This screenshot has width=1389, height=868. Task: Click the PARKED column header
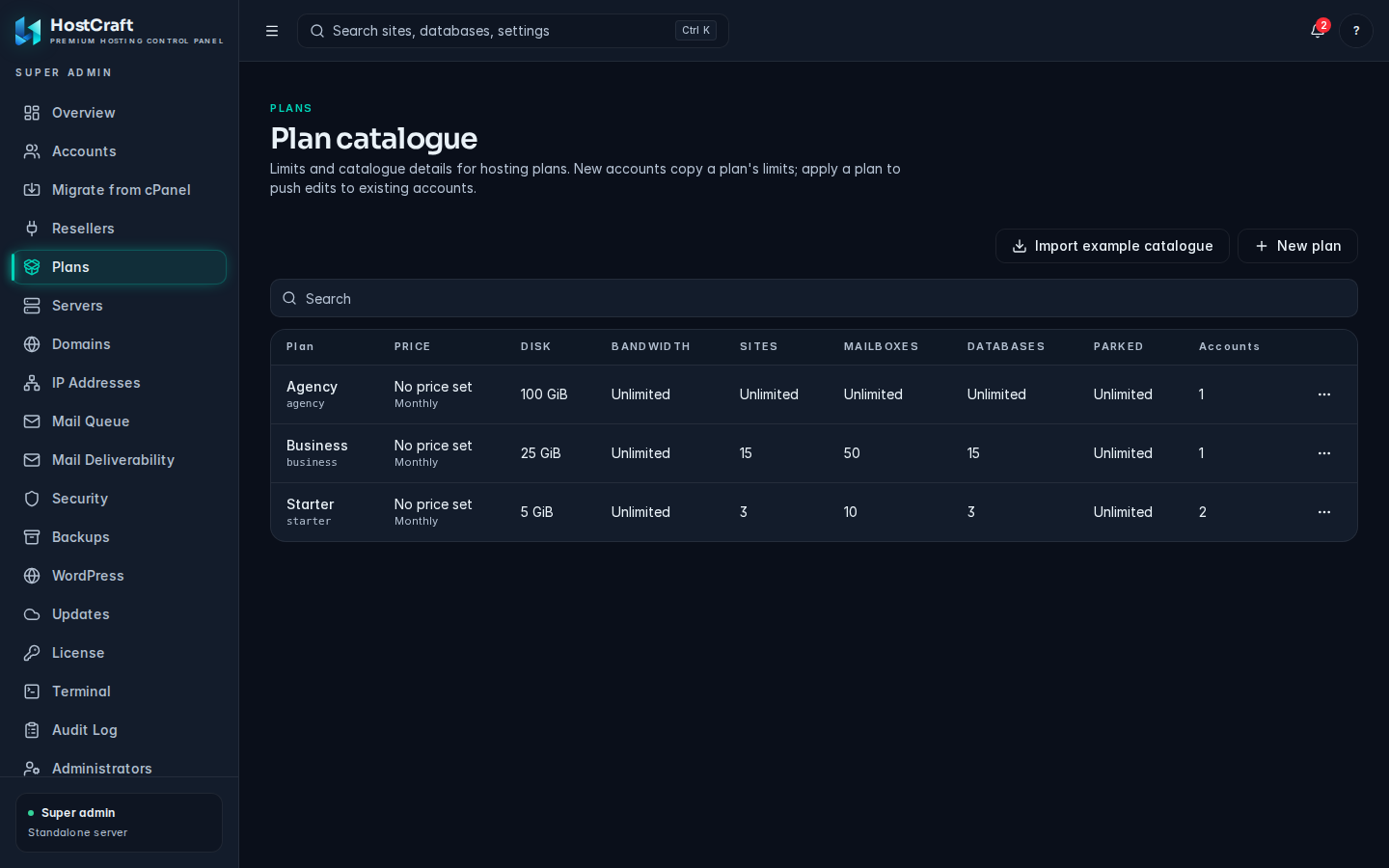[x=1118, y=346]
